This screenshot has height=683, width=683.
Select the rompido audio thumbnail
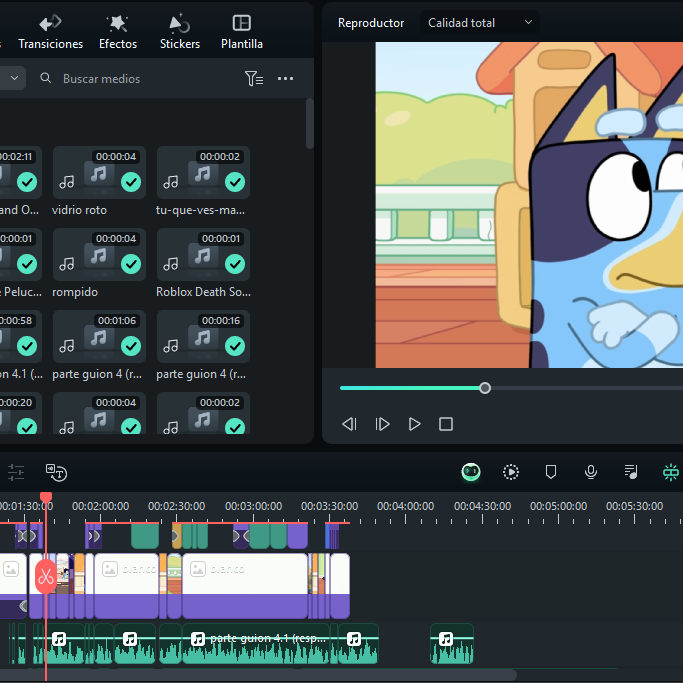(99, 254)
